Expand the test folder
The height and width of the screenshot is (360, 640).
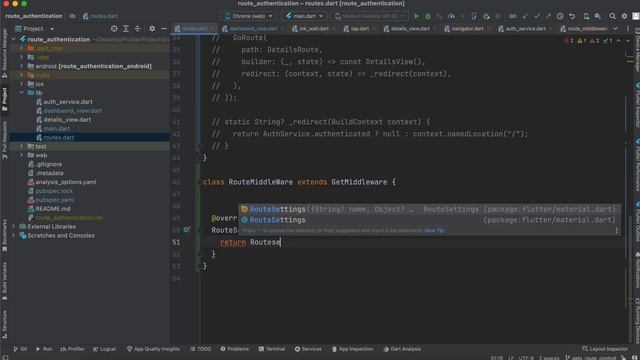click(22, 146)
